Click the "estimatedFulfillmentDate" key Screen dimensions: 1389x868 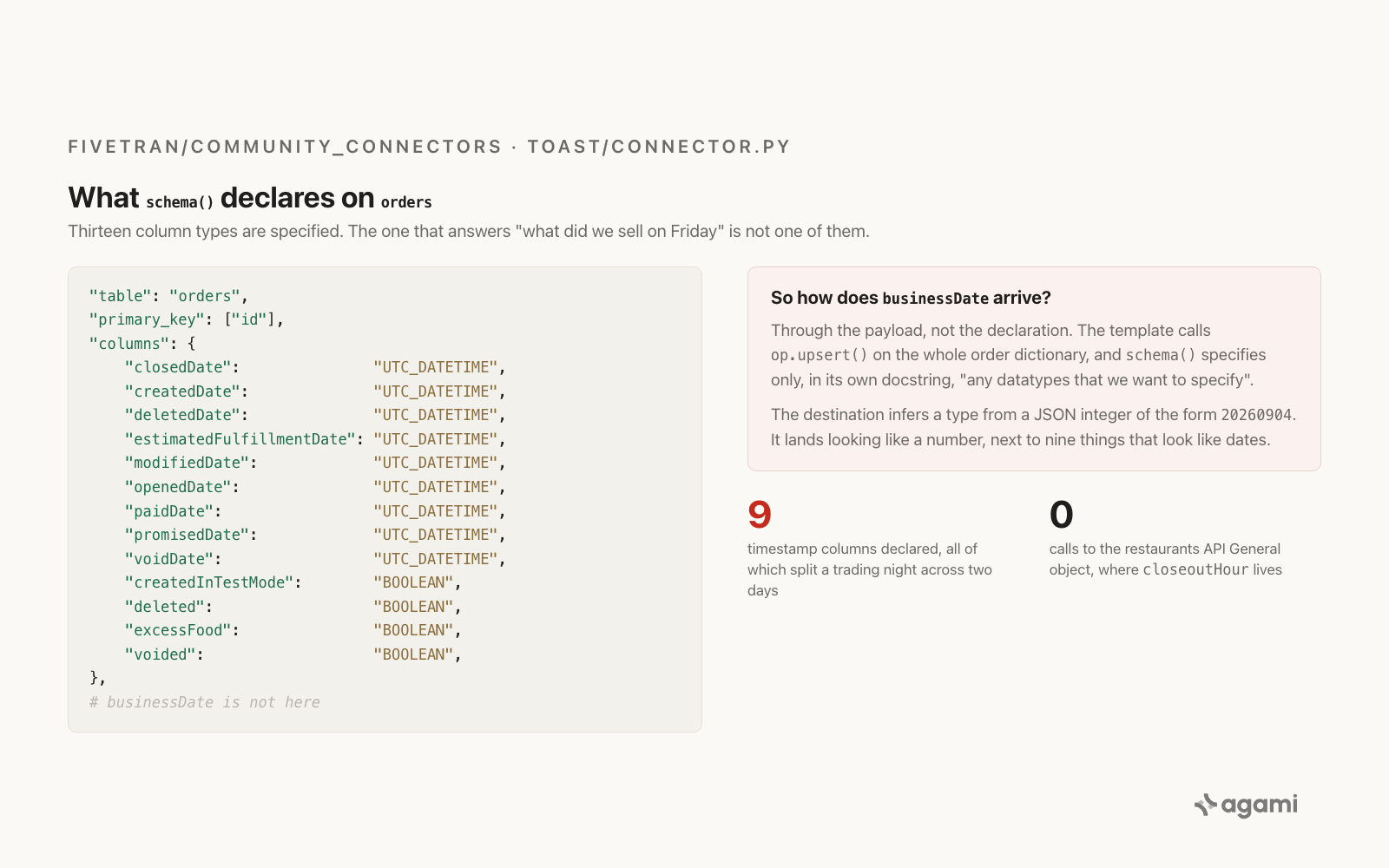(x=240, y=439)
